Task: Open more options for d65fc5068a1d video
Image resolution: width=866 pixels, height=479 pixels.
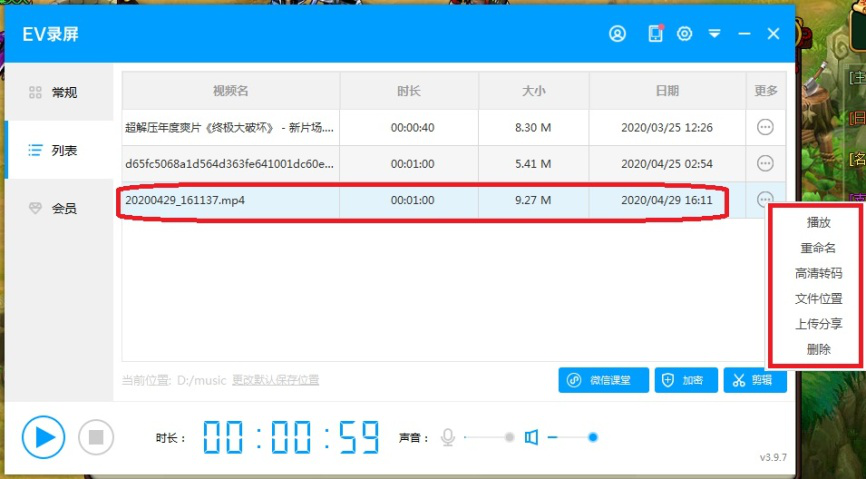Action: click(765, 164)
